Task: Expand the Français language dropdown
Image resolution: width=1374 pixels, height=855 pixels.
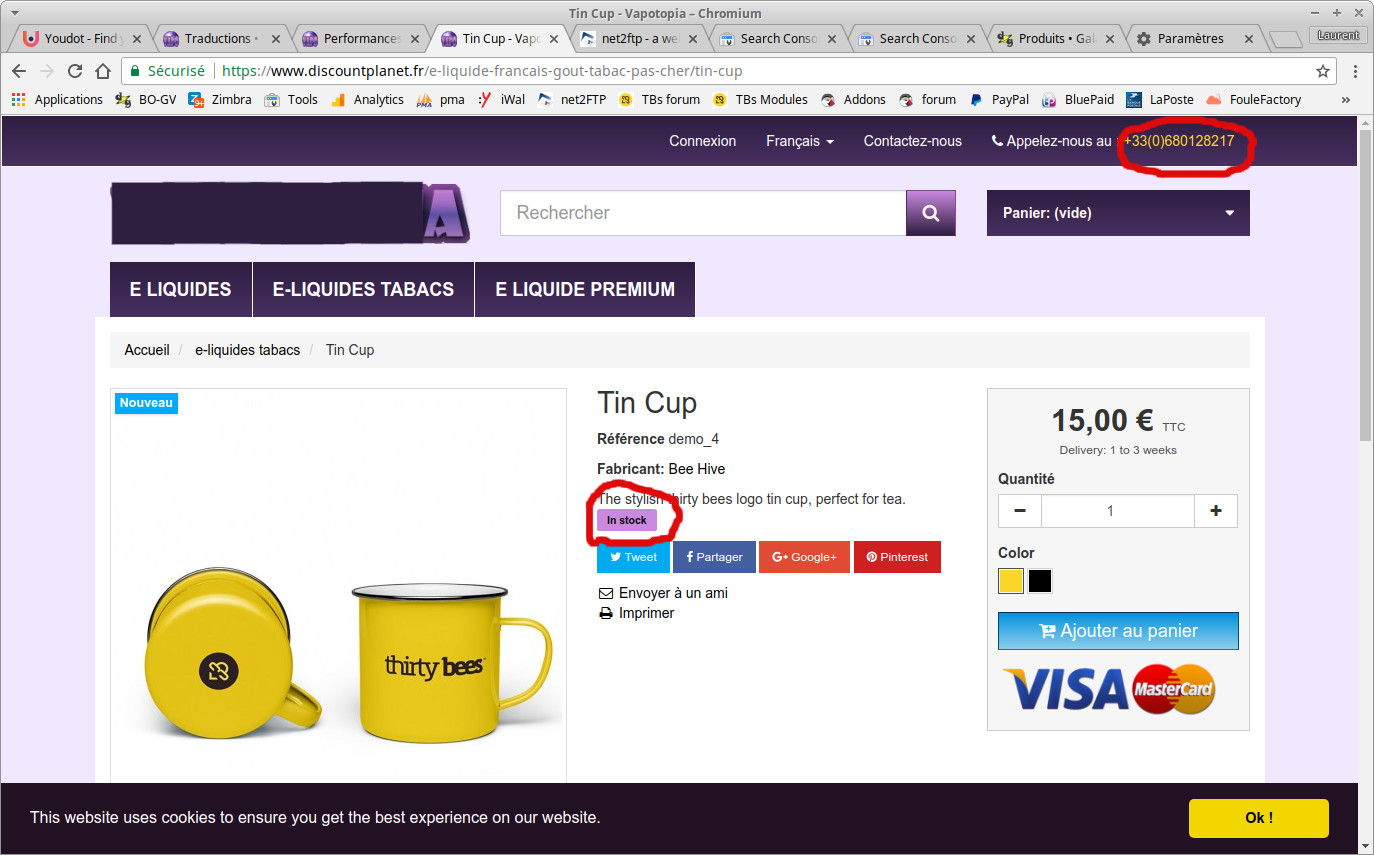Action: (x=799, y=141)
